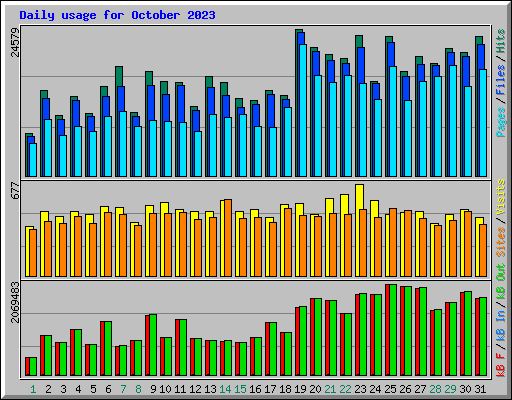Click day 7 on the x-axis
The height and width of the screenshot is (400, 512).
coord(123,389)
